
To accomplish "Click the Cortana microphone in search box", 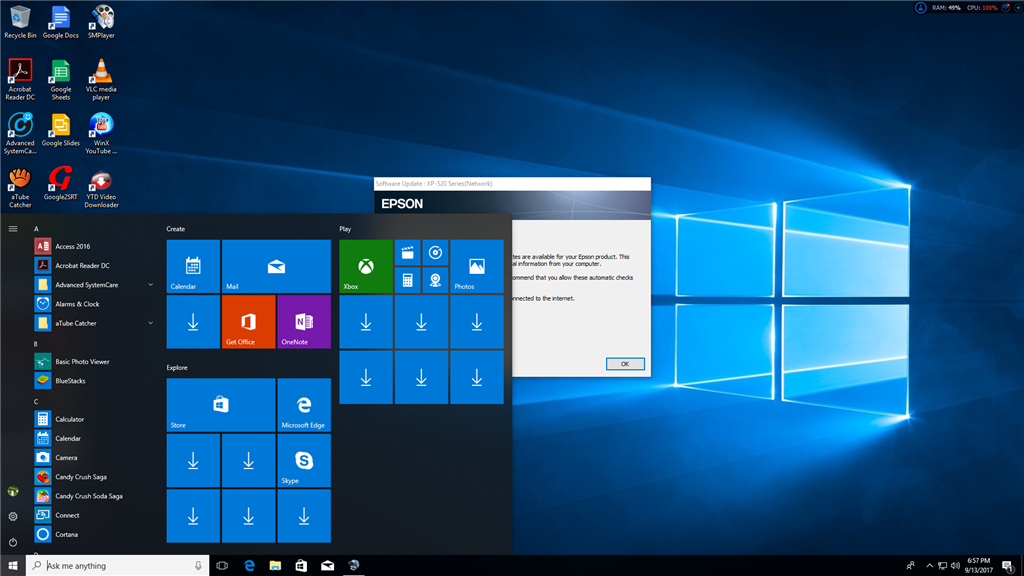I will coord(199,566).
